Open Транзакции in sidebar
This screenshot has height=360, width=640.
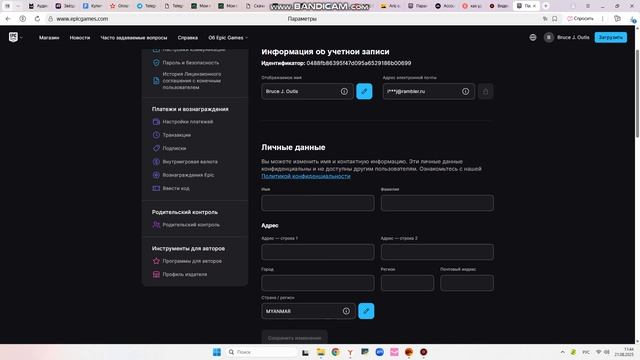coord(172,135)
